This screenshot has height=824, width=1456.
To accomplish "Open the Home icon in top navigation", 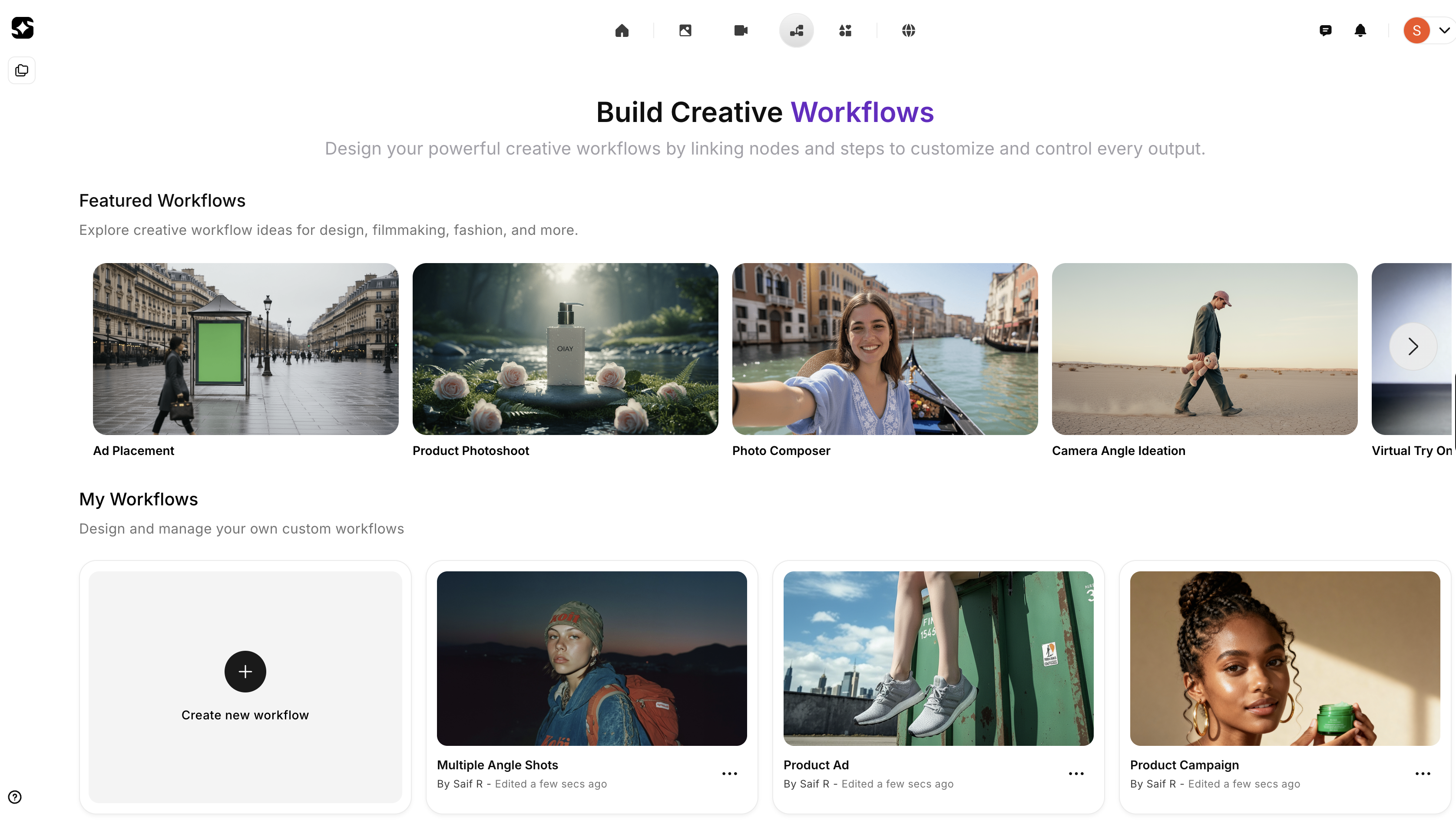I will 622,30.
